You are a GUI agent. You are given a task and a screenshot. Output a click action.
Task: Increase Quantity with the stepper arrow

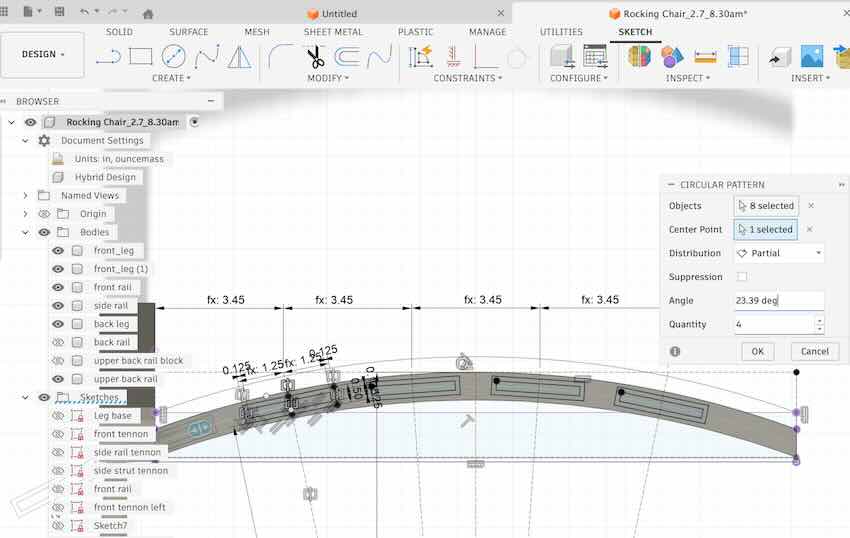(x=819, y=321)
